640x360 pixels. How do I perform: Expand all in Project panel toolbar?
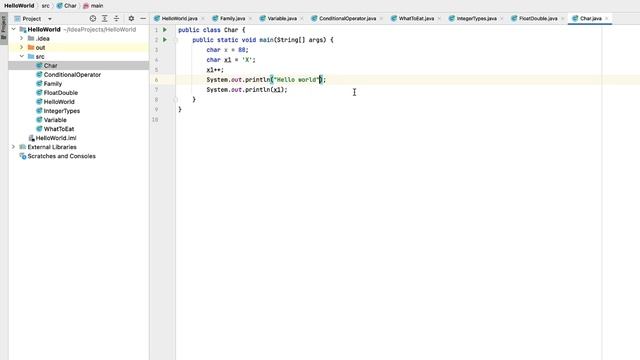(x=104, y=18)
